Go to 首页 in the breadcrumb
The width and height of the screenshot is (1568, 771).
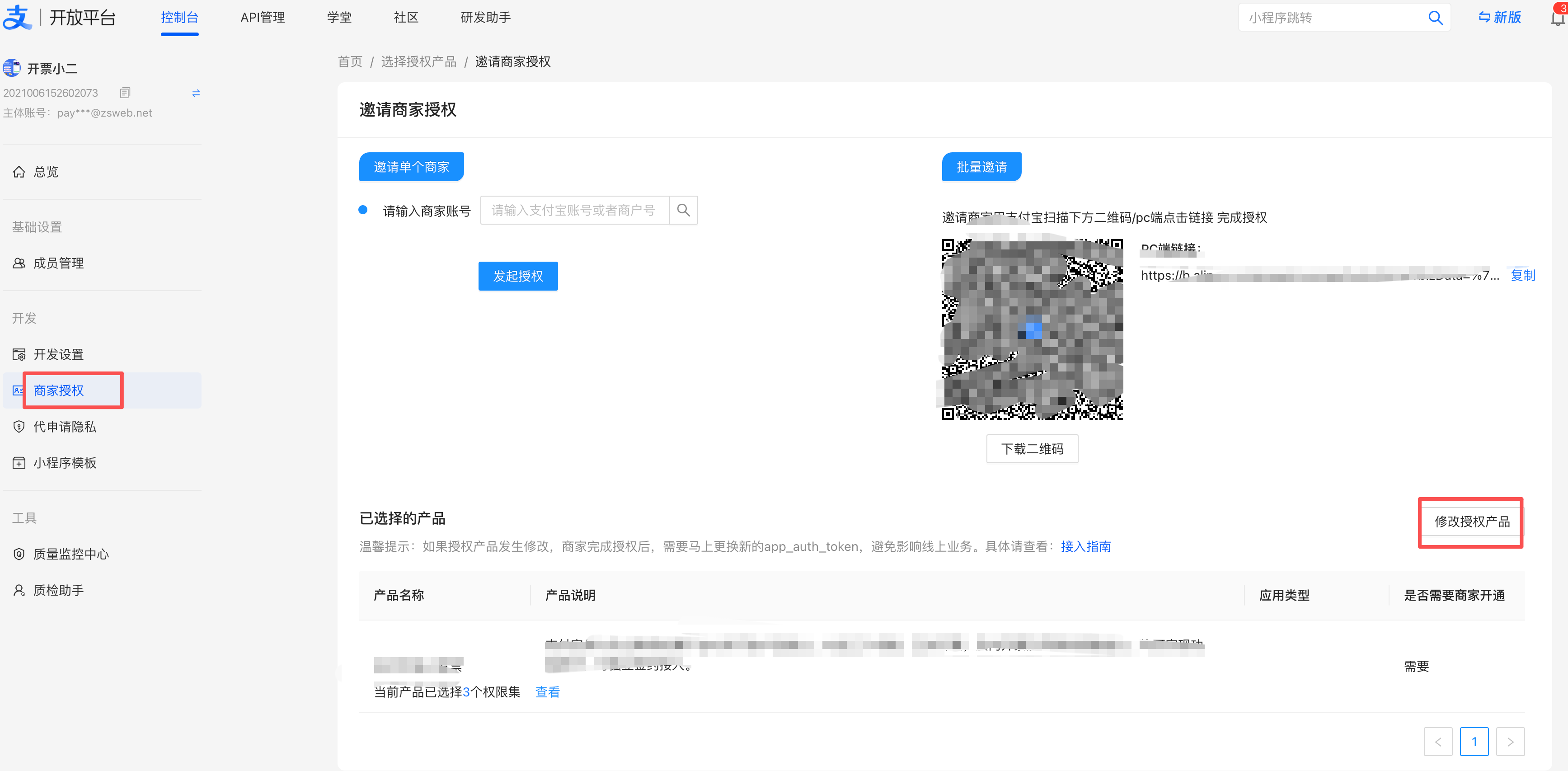[x=350, y=61]
